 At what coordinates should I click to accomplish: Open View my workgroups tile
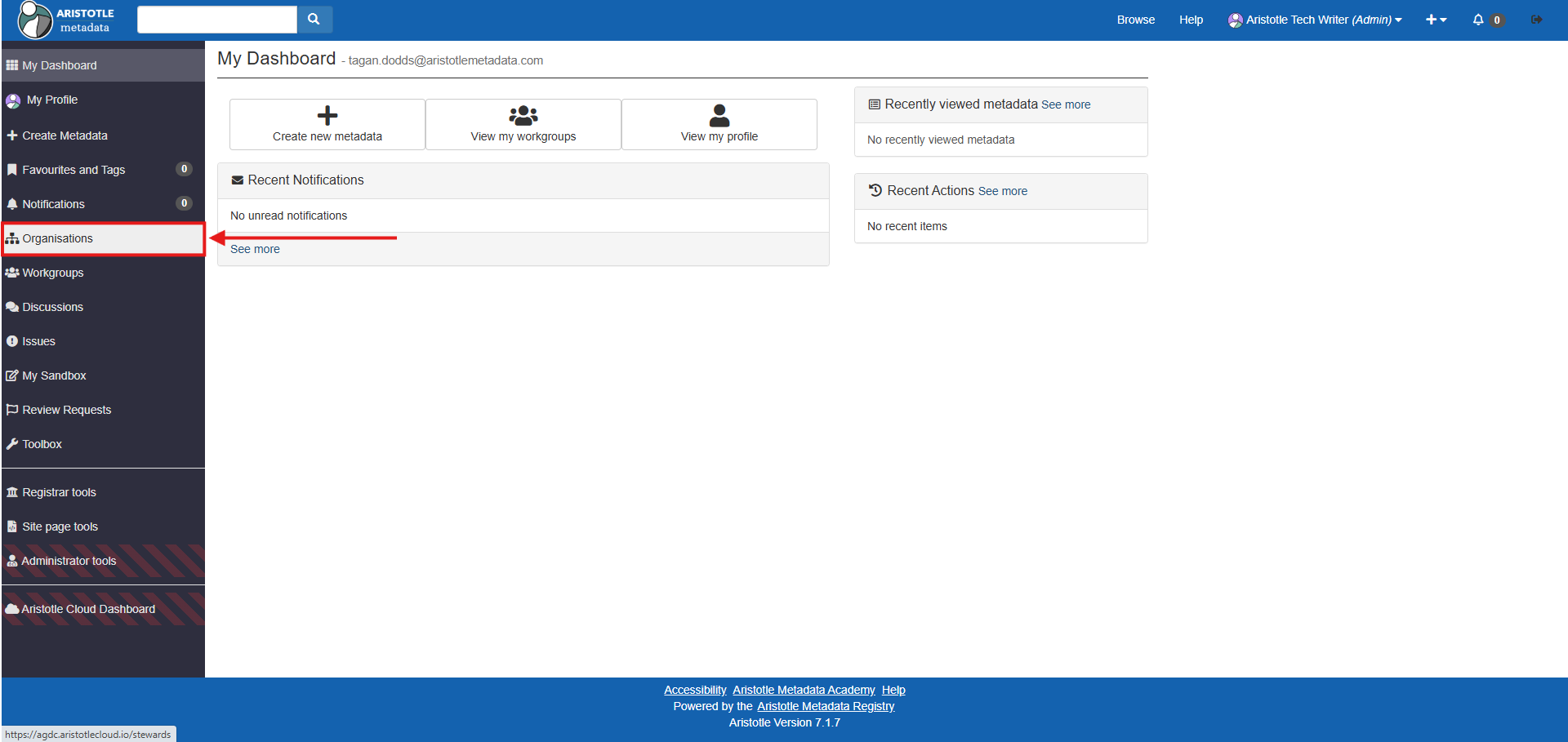(x=523, y=124)
